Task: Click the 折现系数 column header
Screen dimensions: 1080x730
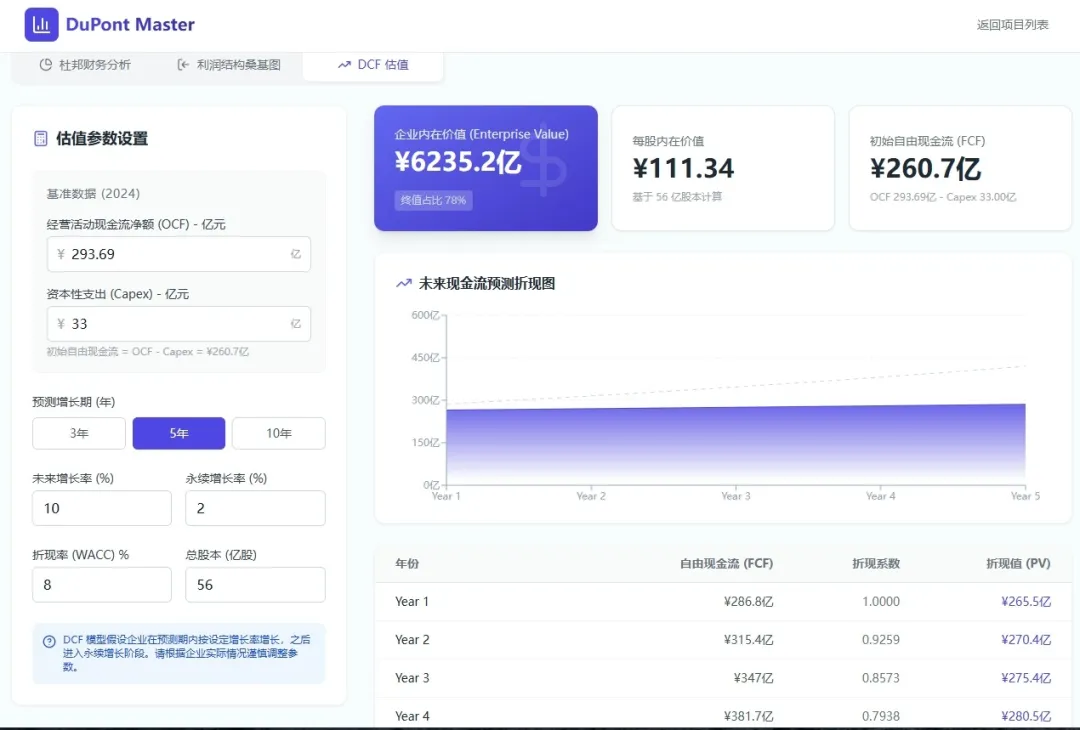Action: point(876,563)
